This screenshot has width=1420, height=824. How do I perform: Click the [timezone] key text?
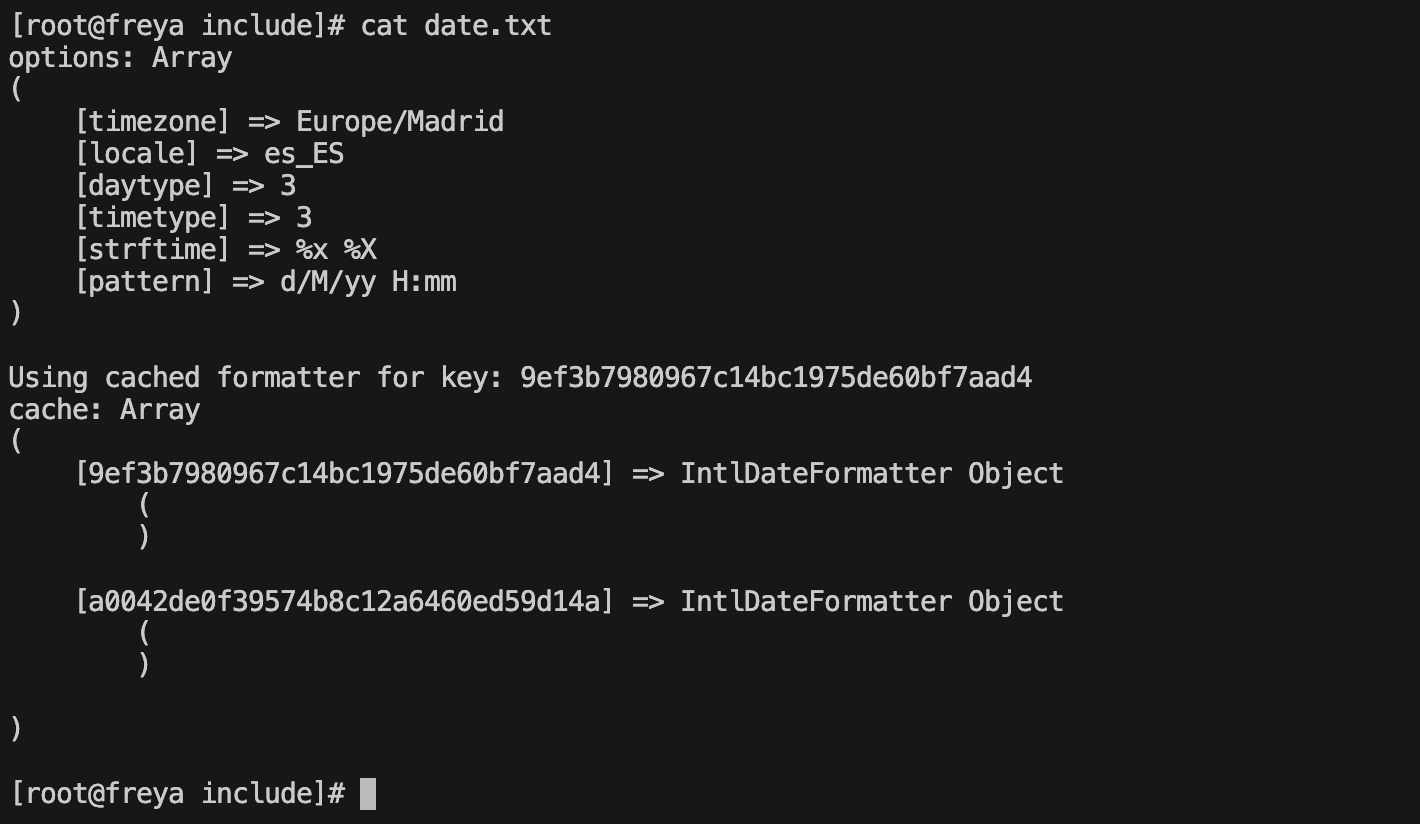(153, 122)
